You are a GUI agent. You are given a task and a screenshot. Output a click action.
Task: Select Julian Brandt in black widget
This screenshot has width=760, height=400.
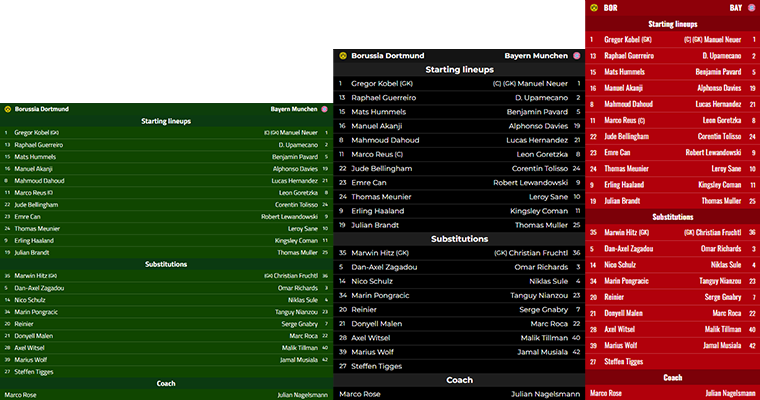pyautogui.click(x=375, y=225)
